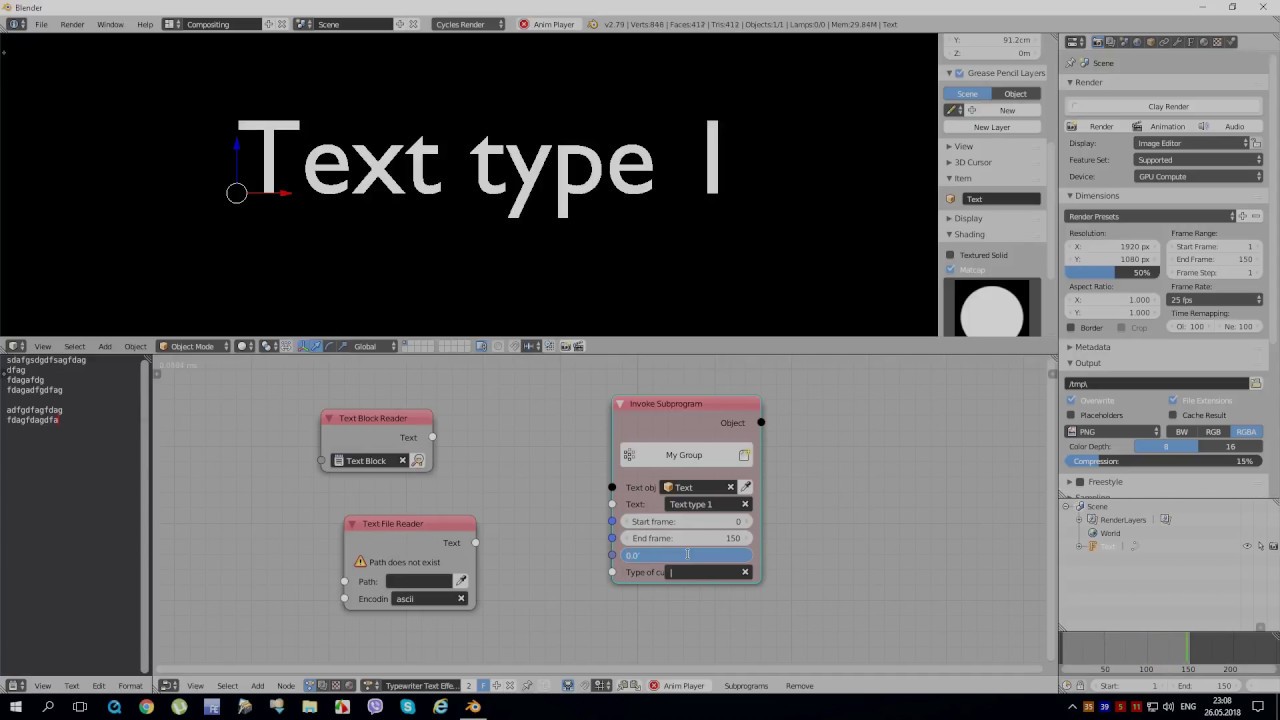Click the folder icon in My Group
This screenshot has width=1280, height=720.
[744, 455]
